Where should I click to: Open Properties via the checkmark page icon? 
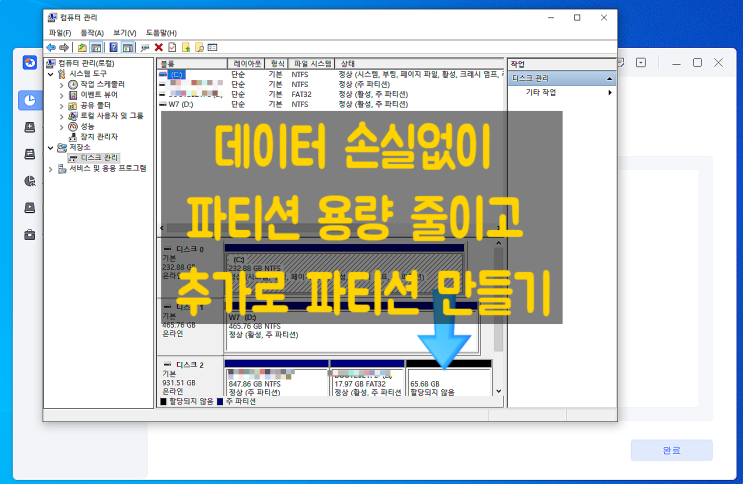point(172,47)
